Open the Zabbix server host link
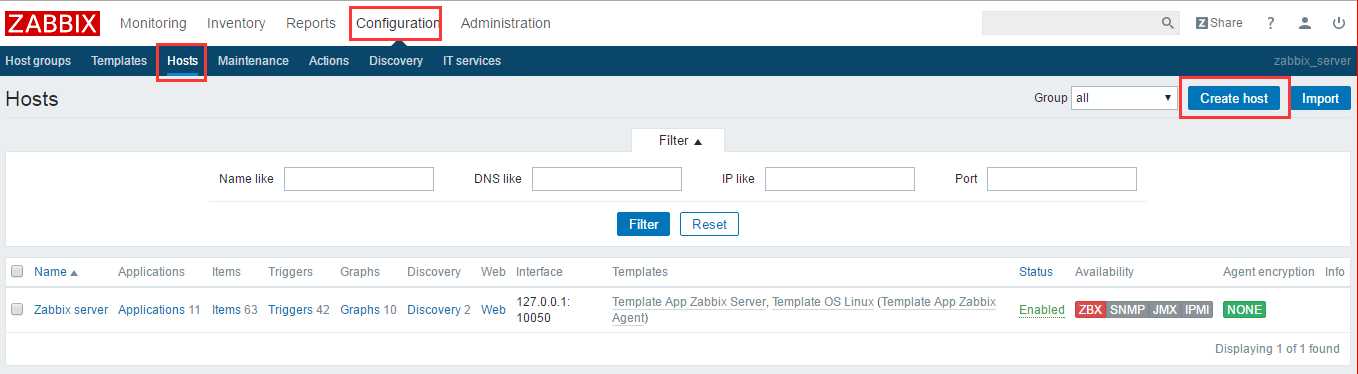Viewport: 1358px width, 374px height. click(71, 310)
